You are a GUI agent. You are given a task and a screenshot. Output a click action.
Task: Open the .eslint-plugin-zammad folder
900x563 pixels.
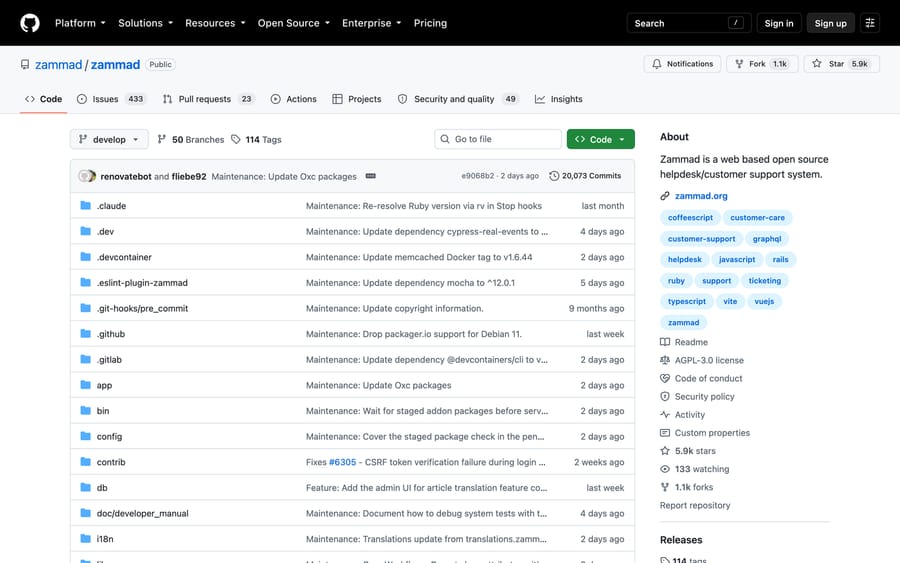[x=142, y=282]
